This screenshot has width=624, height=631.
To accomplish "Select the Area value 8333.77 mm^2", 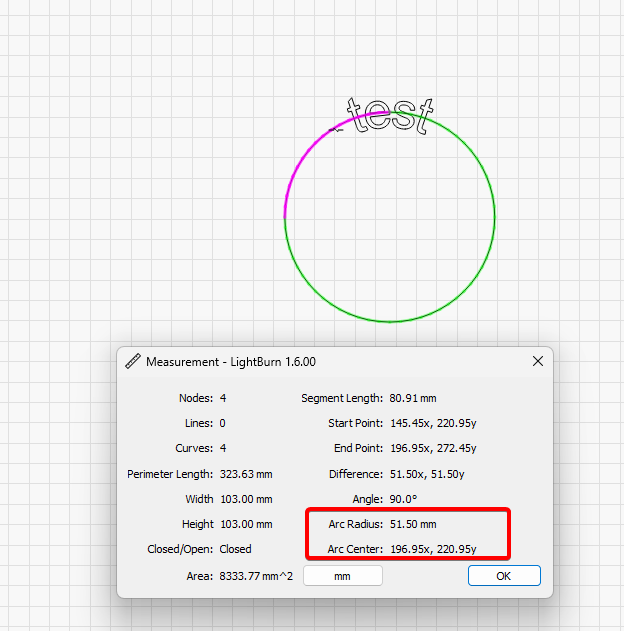I will click(256, 576).
